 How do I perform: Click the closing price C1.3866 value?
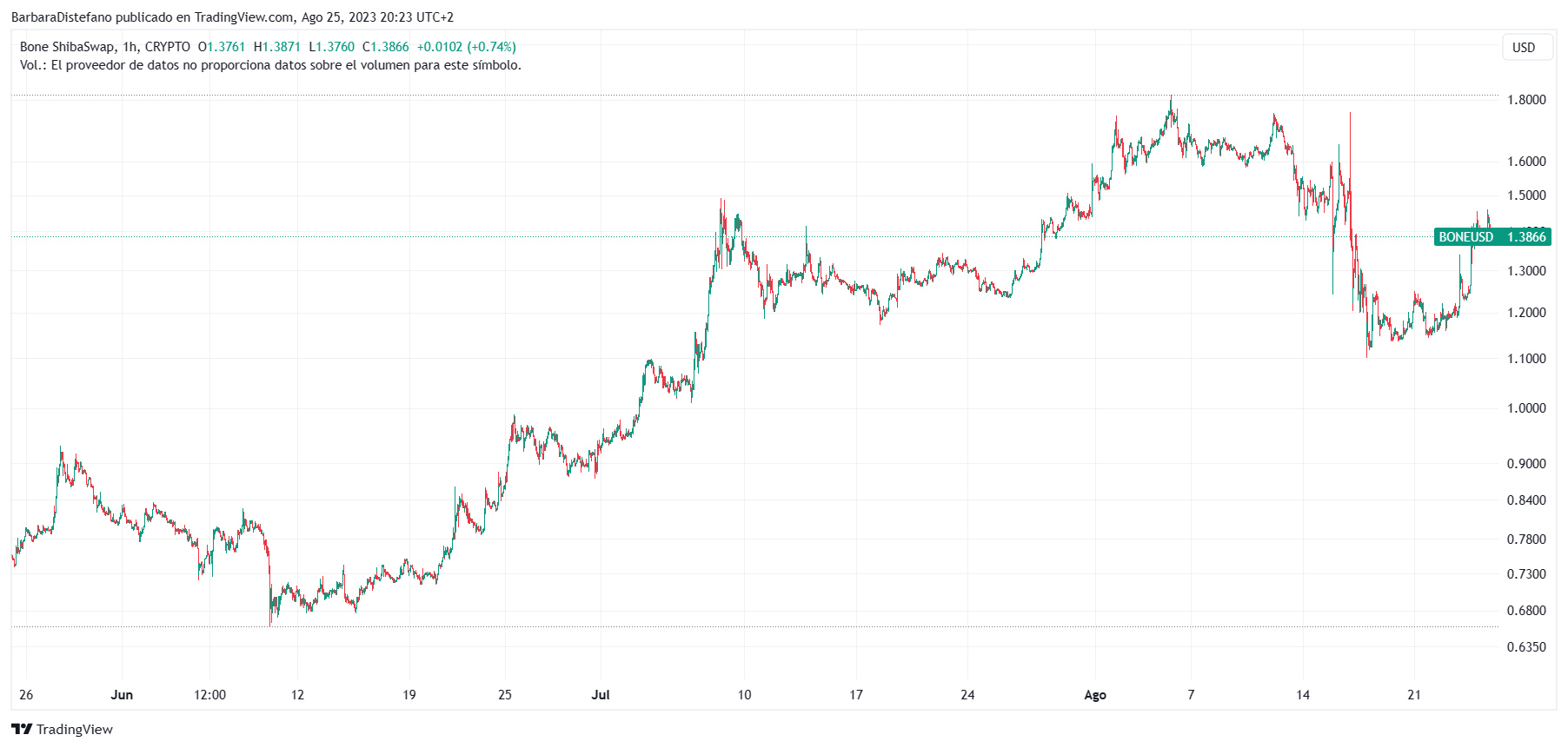tap(385, 47)
